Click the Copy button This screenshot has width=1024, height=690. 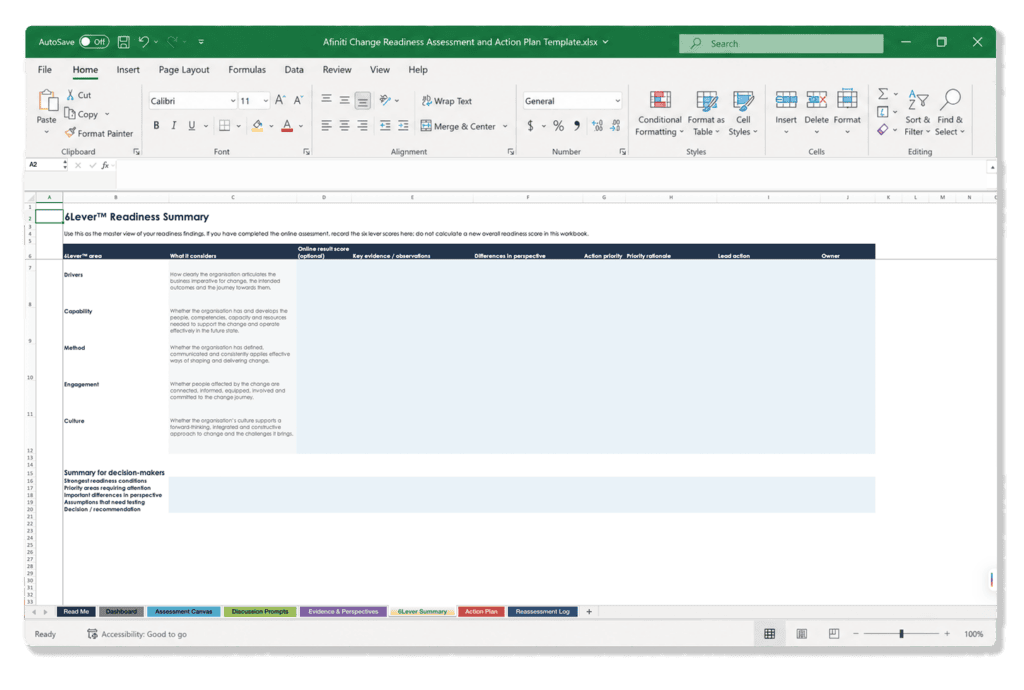(x=82, y=114)
